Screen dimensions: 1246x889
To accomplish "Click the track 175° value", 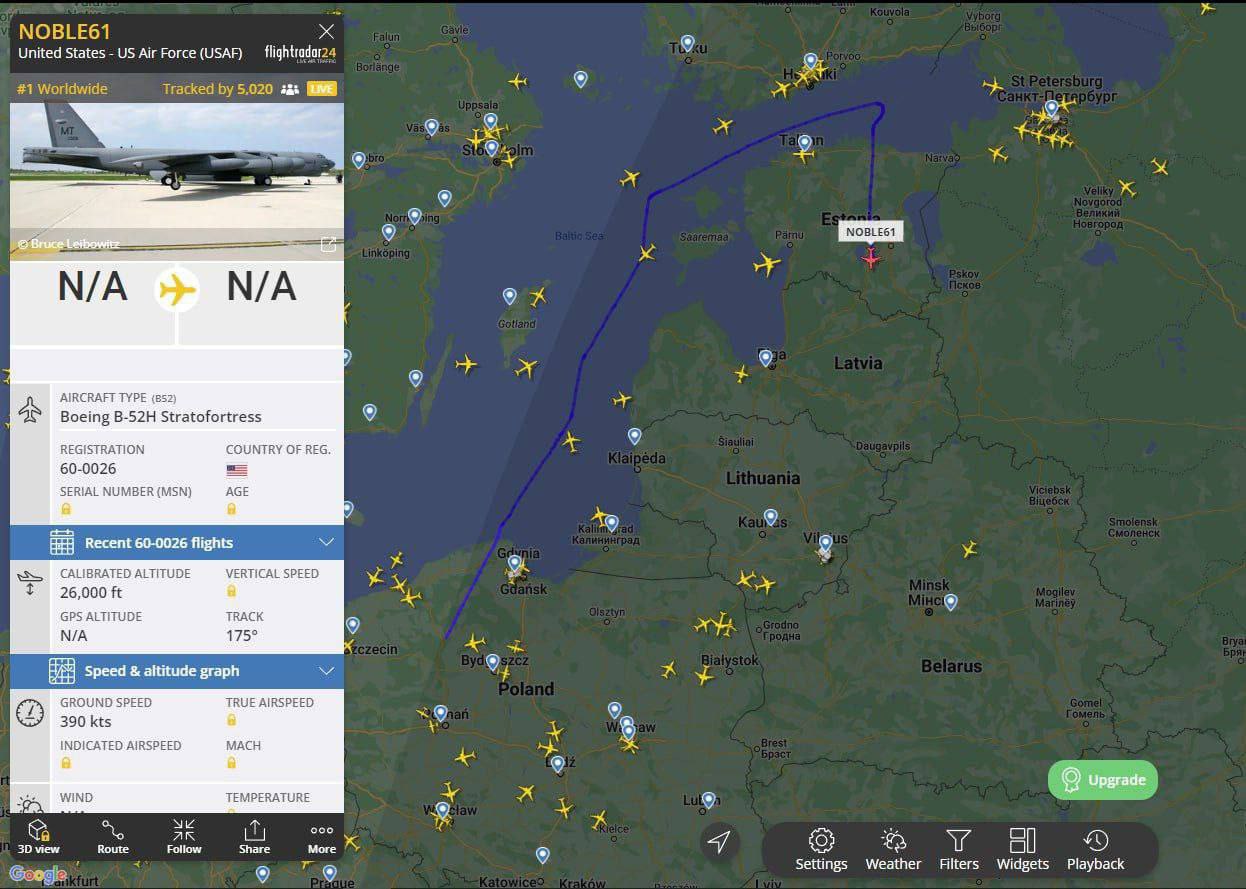I will point(242,635).
